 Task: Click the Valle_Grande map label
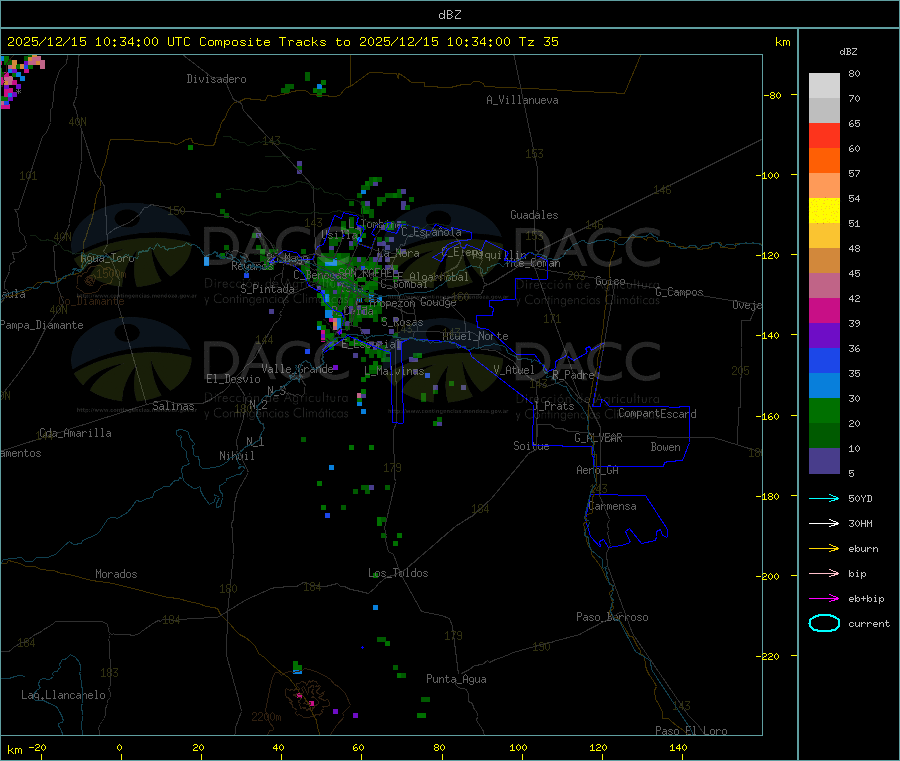coord(297,369)
